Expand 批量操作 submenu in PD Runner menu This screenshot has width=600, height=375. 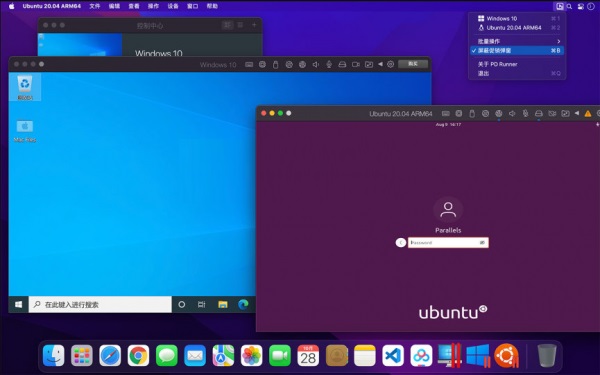point(517,41)
